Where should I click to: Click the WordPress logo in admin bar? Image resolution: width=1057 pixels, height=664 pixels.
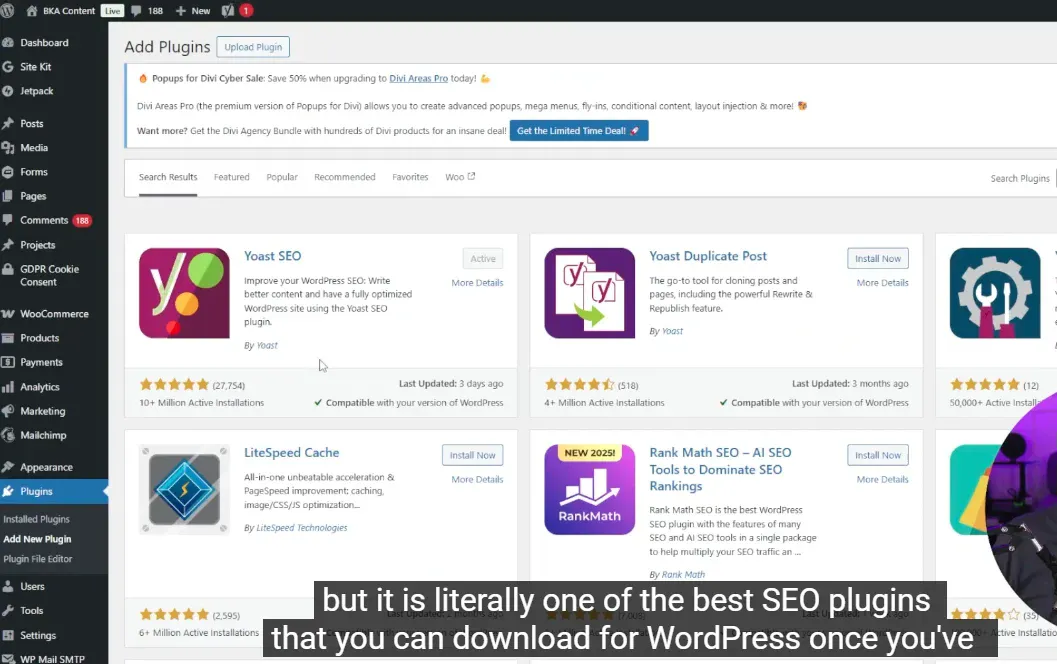(8, 10)
